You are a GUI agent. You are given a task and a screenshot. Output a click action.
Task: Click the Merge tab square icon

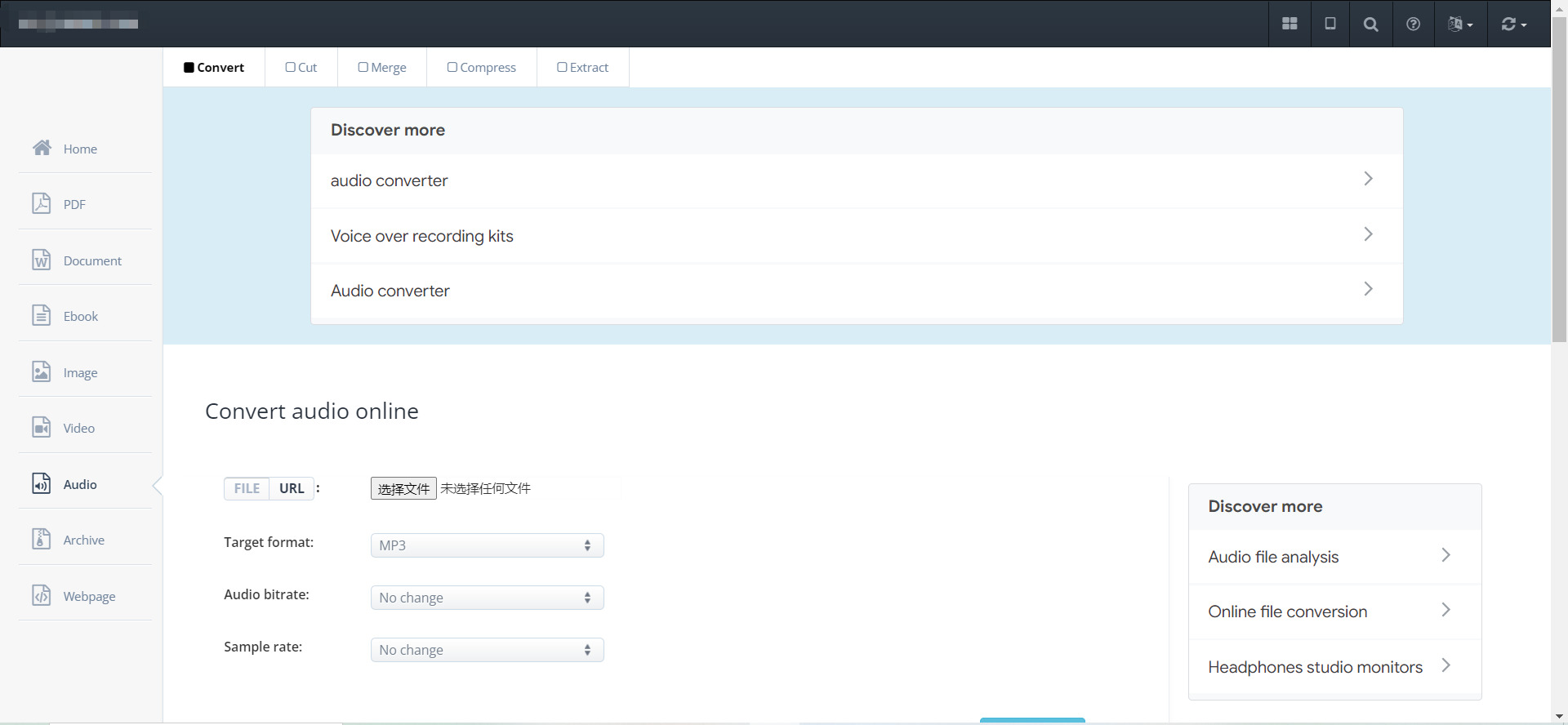coord(363,67)
